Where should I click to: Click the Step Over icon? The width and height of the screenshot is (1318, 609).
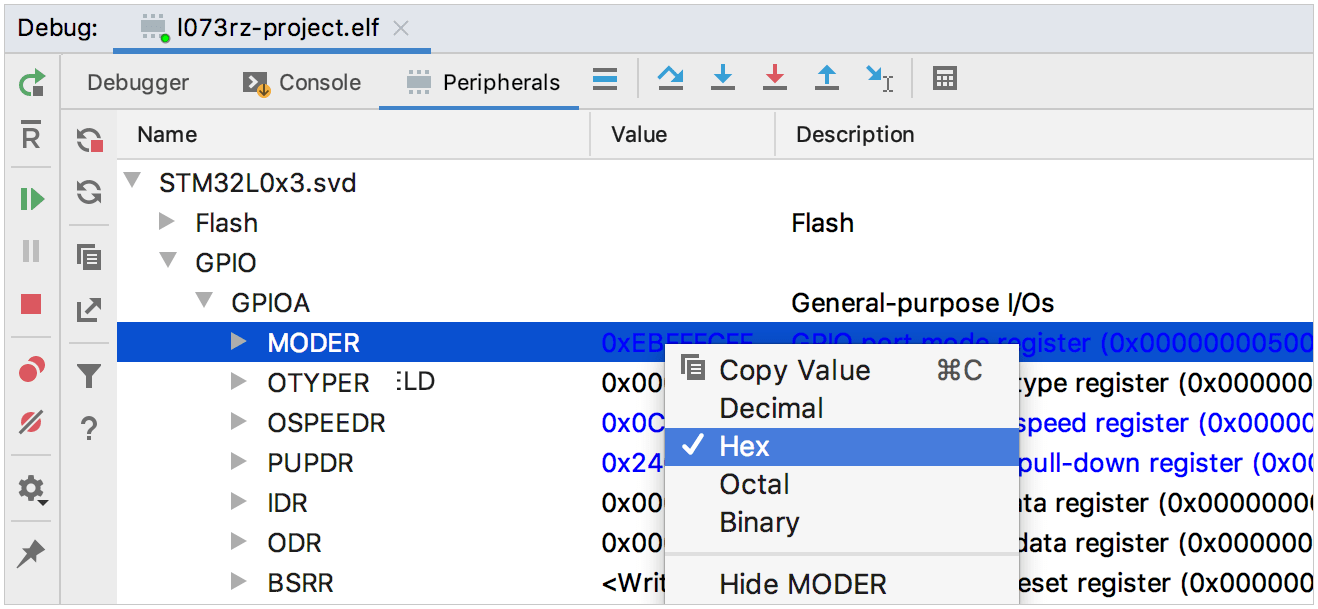point(670,80)
